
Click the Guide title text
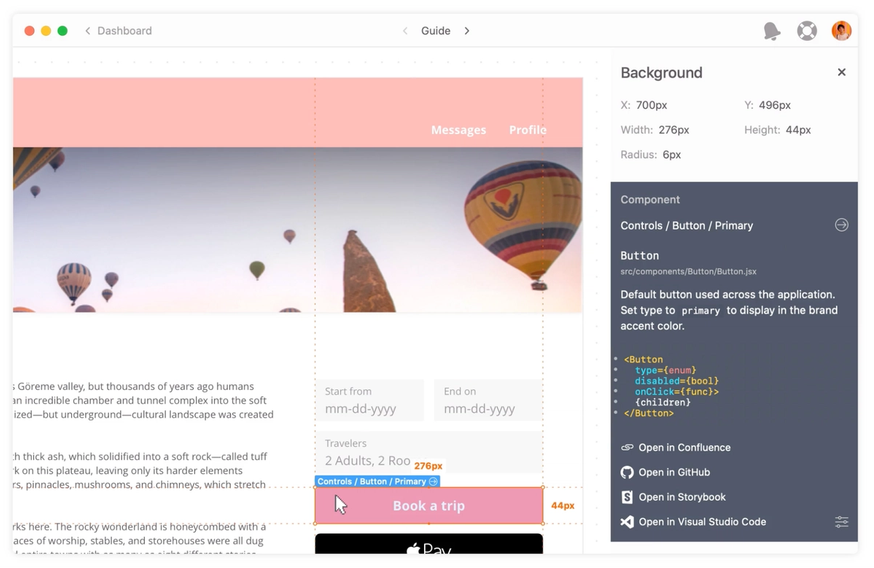435,31
